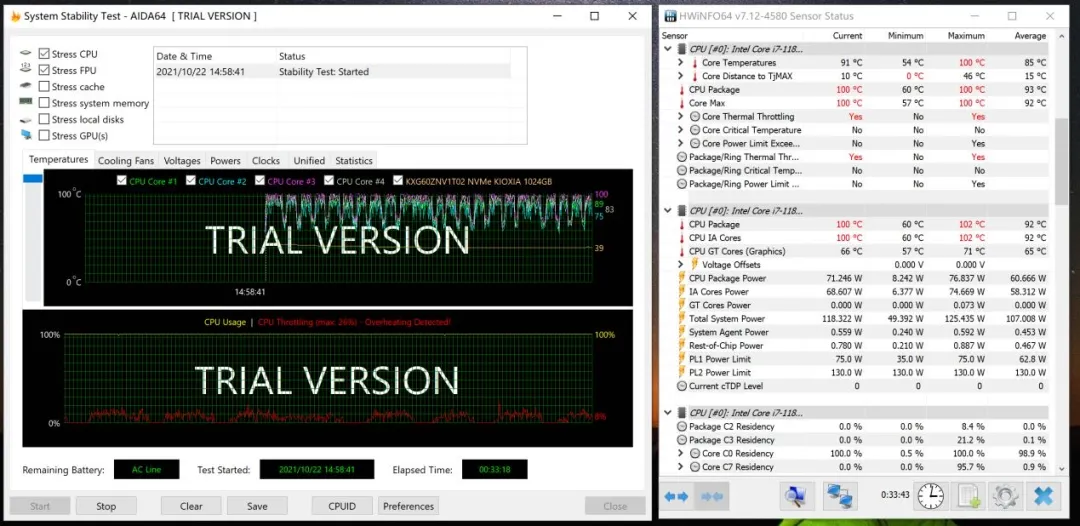The image size is (1080, 526).
Task: Click thermometer icon beside Core Temperatures row
Action: click(x=694, y=63)
